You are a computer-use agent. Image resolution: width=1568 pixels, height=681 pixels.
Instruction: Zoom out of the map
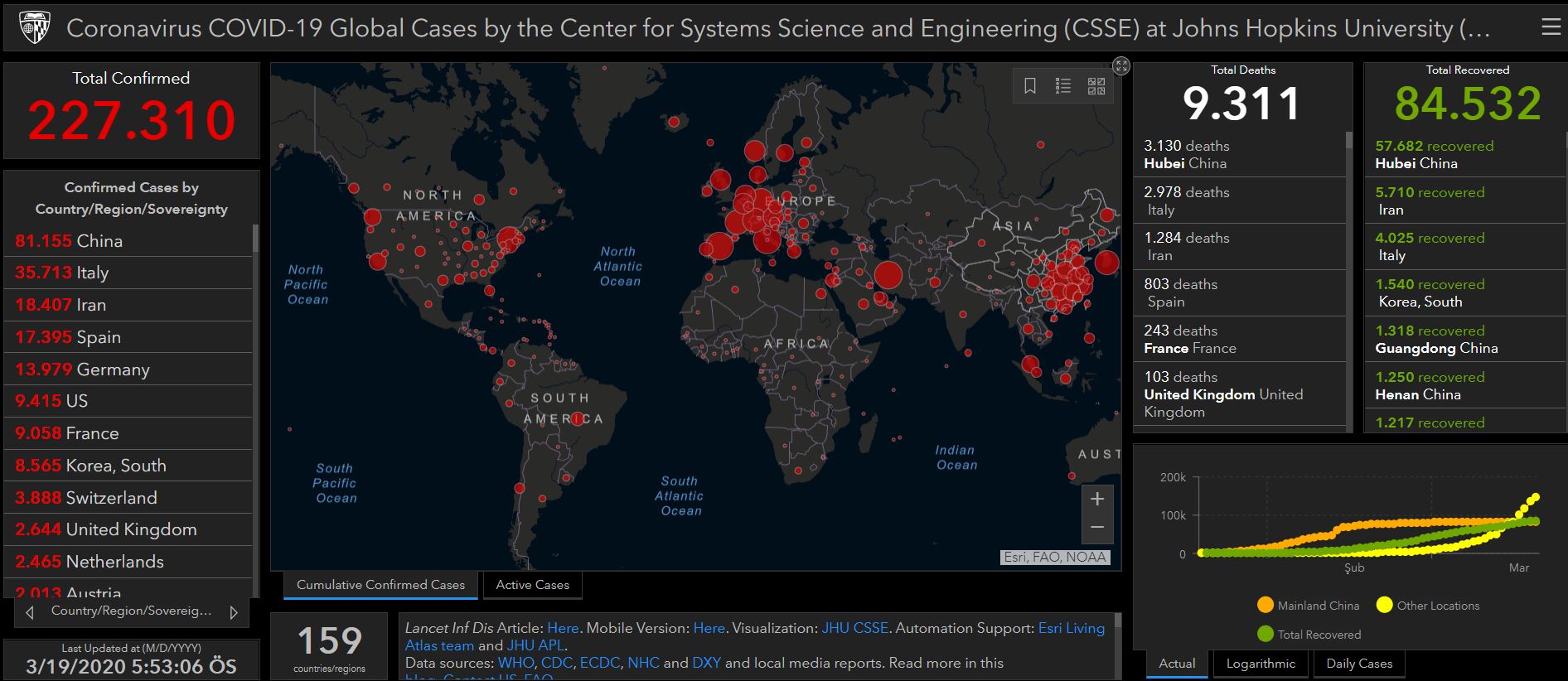(x=1097, y=528)
